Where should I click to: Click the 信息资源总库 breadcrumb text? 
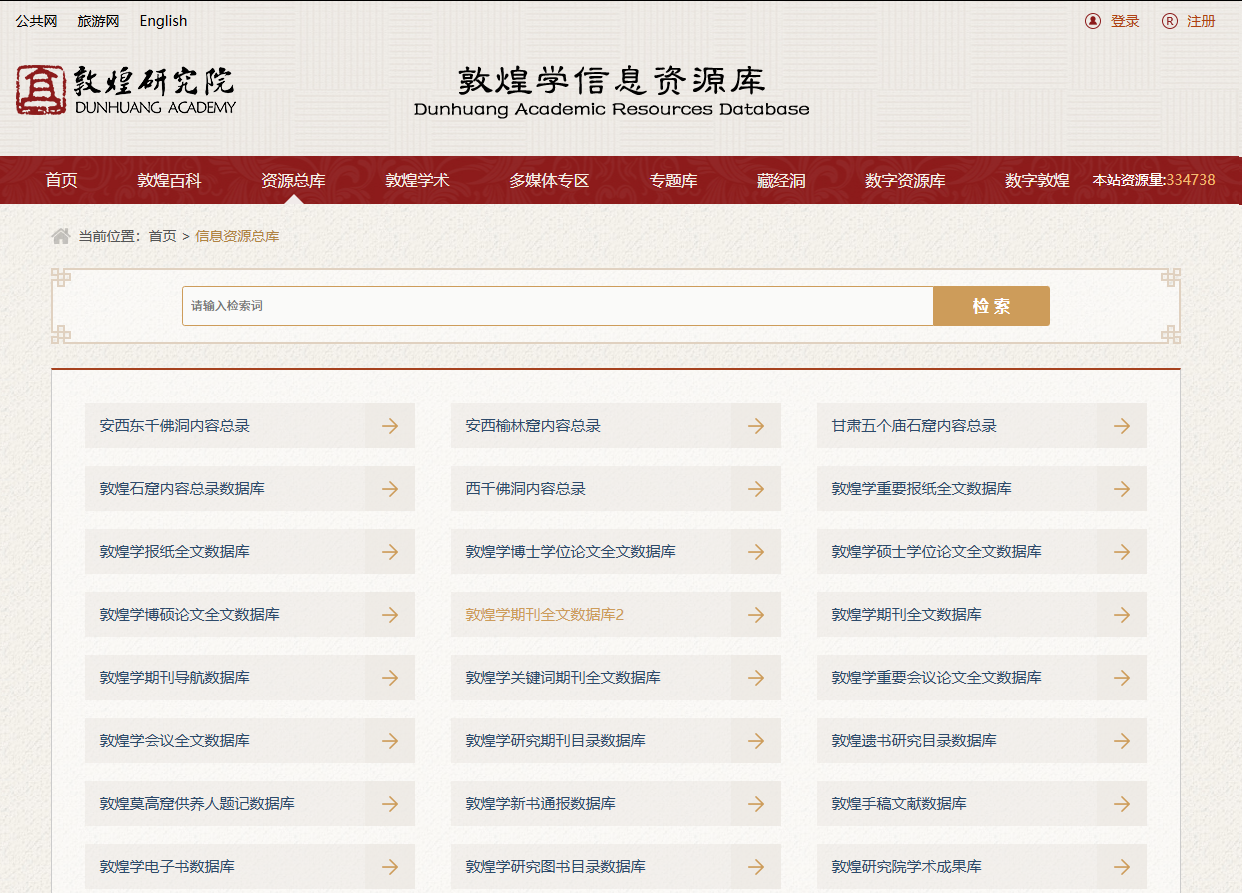[237, 236]
